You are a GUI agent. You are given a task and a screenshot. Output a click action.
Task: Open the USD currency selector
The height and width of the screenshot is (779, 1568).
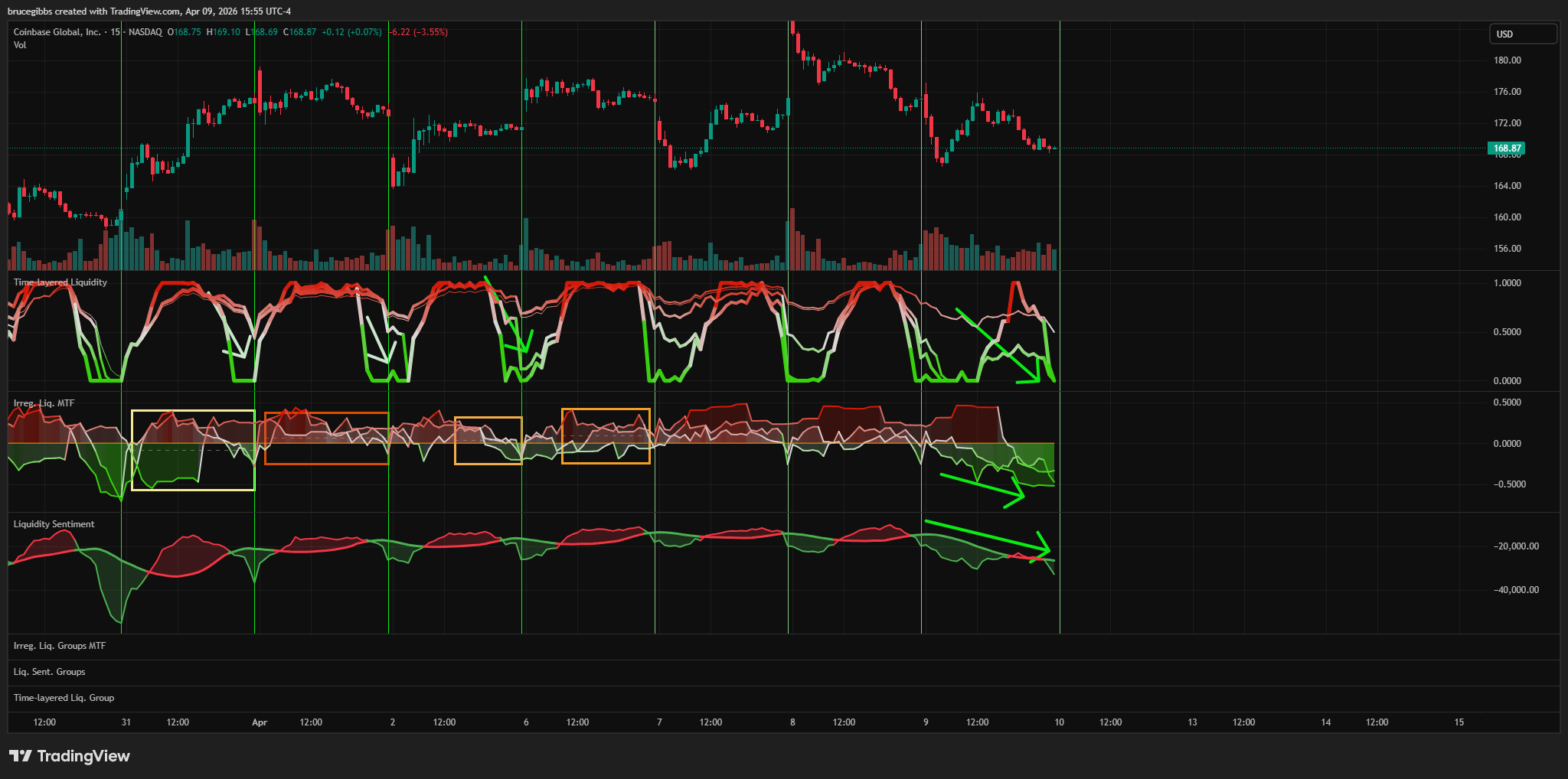pos(1522,34)
